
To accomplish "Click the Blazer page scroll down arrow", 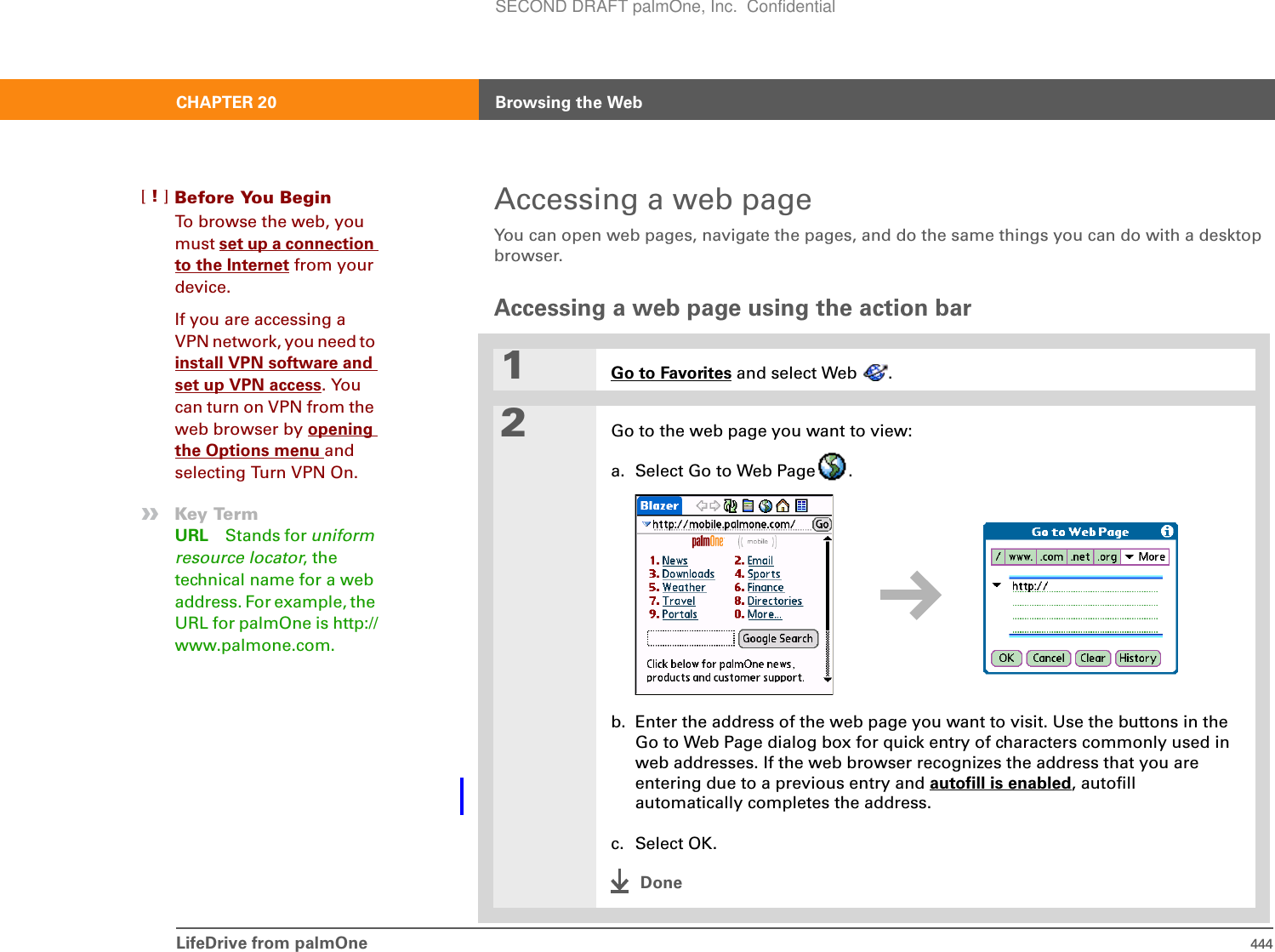I will coord(828,679).
